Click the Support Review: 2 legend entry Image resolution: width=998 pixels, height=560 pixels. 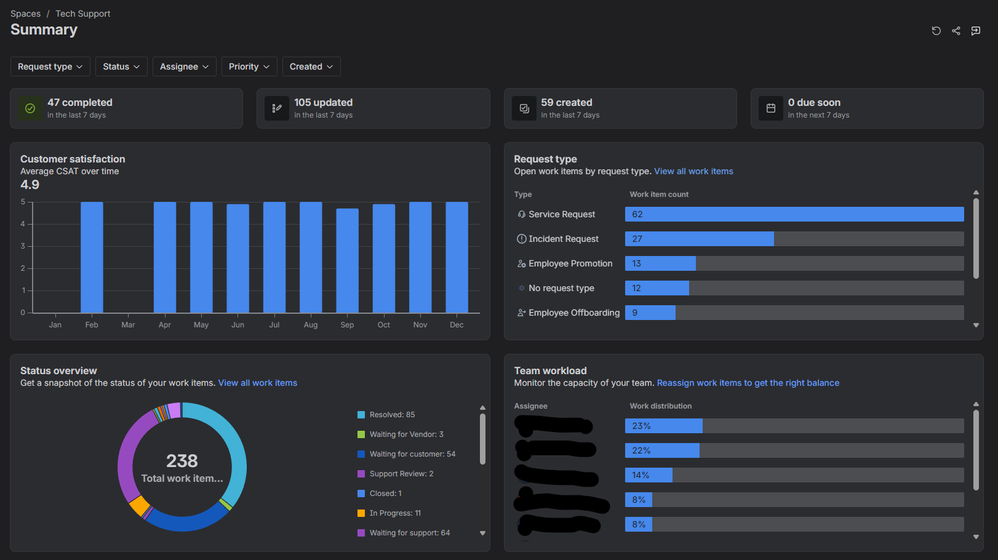coord(395,474)
